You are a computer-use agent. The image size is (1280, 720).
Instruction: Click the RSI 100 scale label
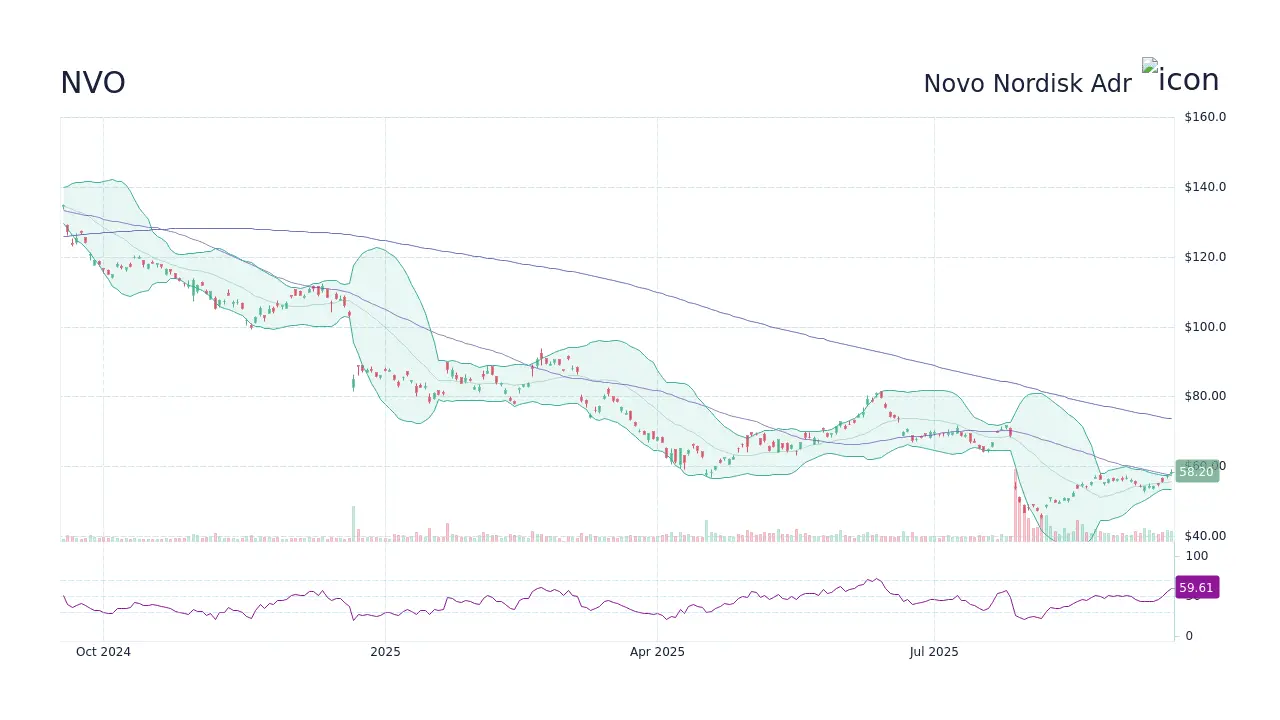[1197, 556]
